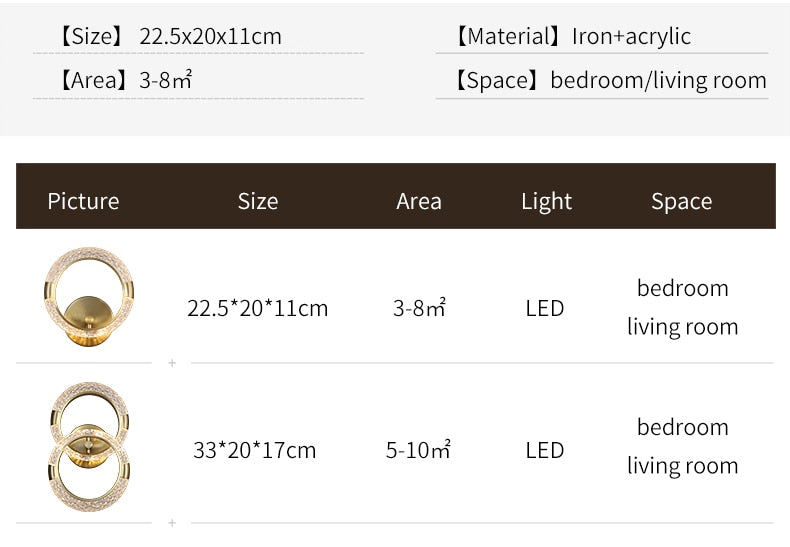Click the 33*20*17cm size cell
Image resolution: width=790 pixels, height=547 pixels.
254,450
